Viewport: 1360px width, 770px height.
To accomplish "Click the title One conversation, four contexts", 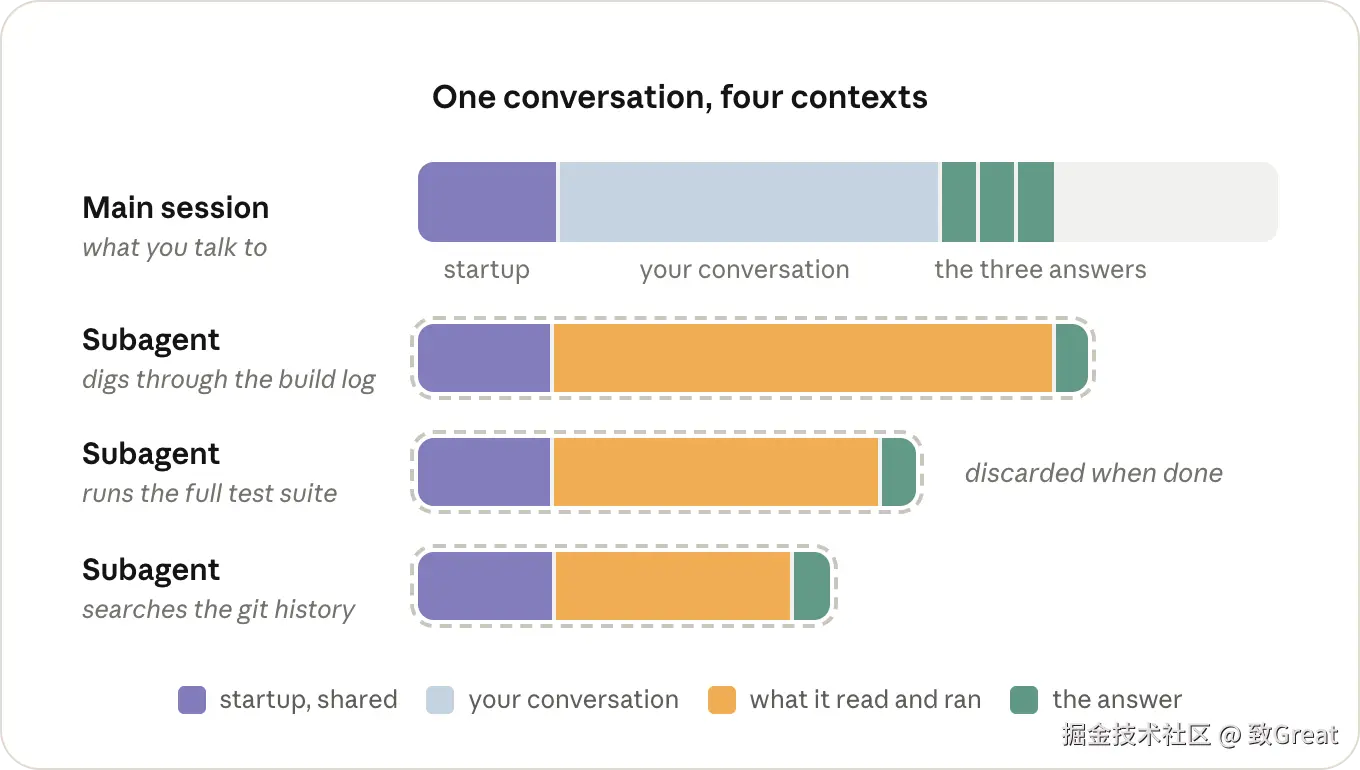I will (x=680, y=97).
